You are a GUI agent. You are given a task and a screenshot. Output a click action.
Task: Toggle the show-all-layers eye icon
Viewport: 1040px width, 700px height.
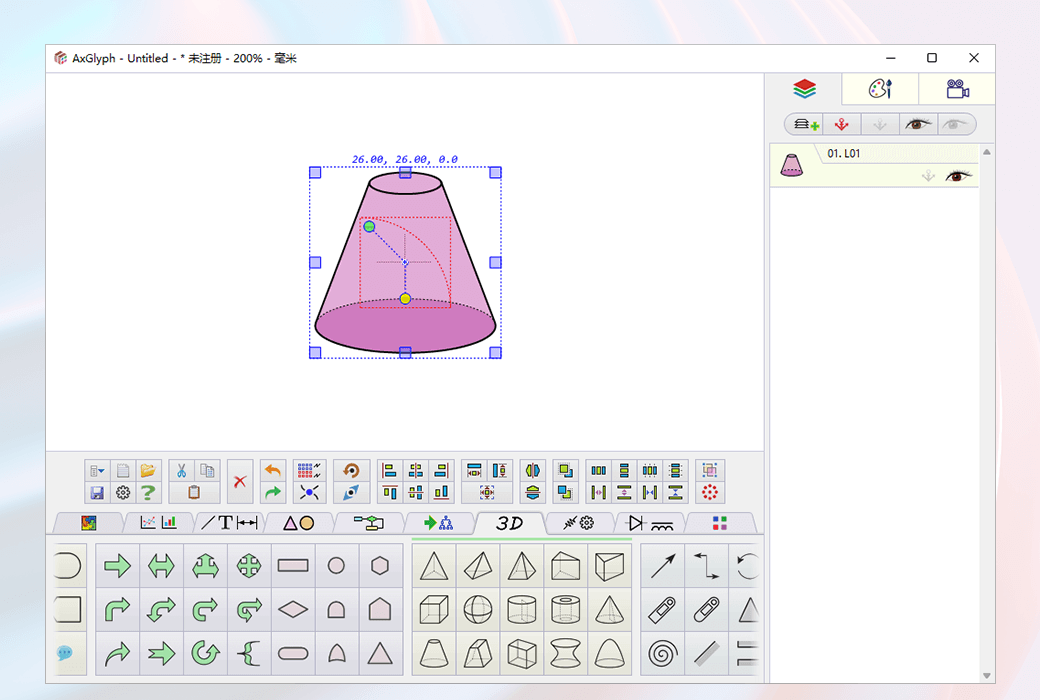click(917, 124)
